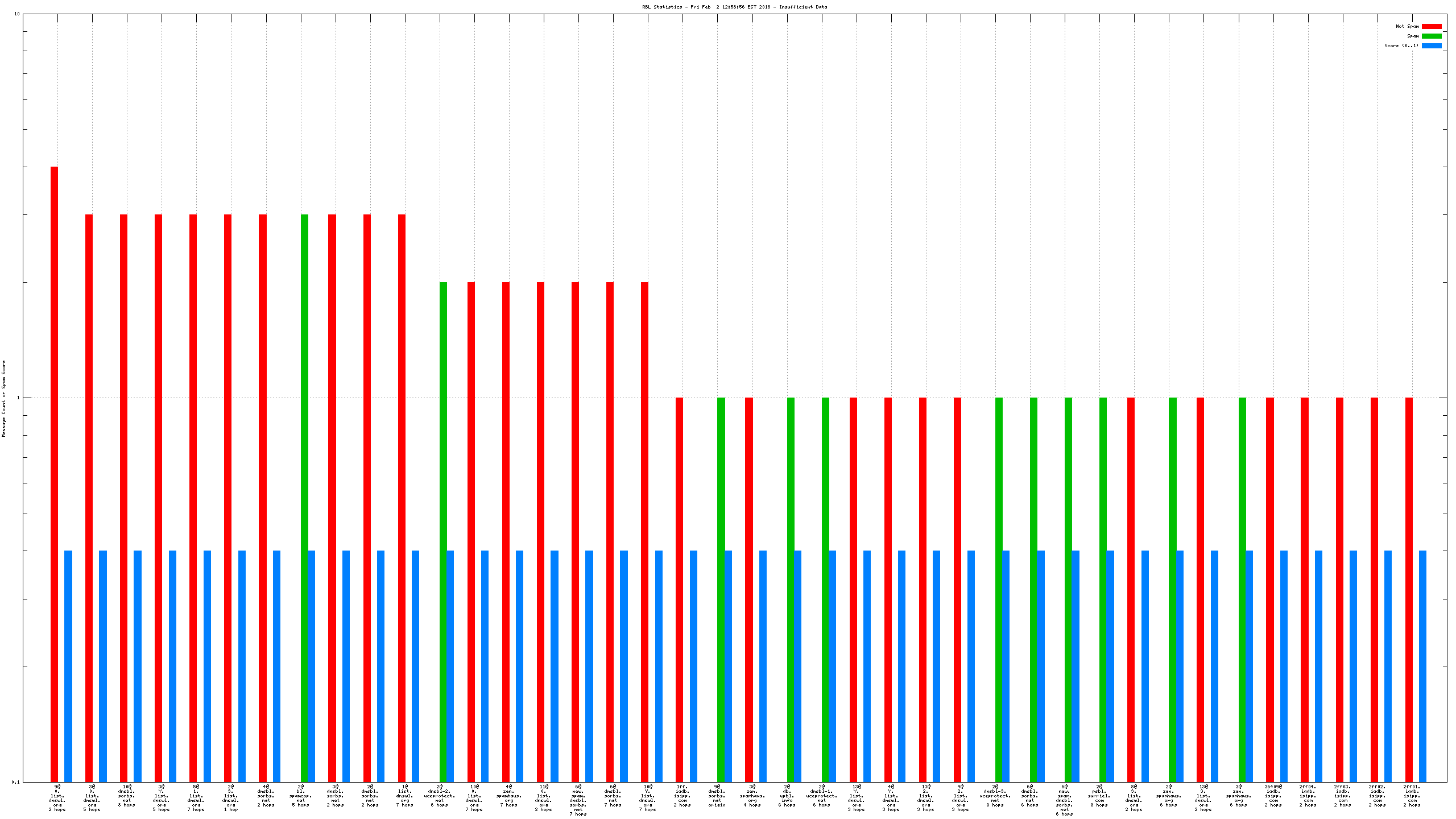Viewport: 1456px width, 819px height.
Task: Click the psbl.surriel.com axis label
Action: [x=1099, y=796]
